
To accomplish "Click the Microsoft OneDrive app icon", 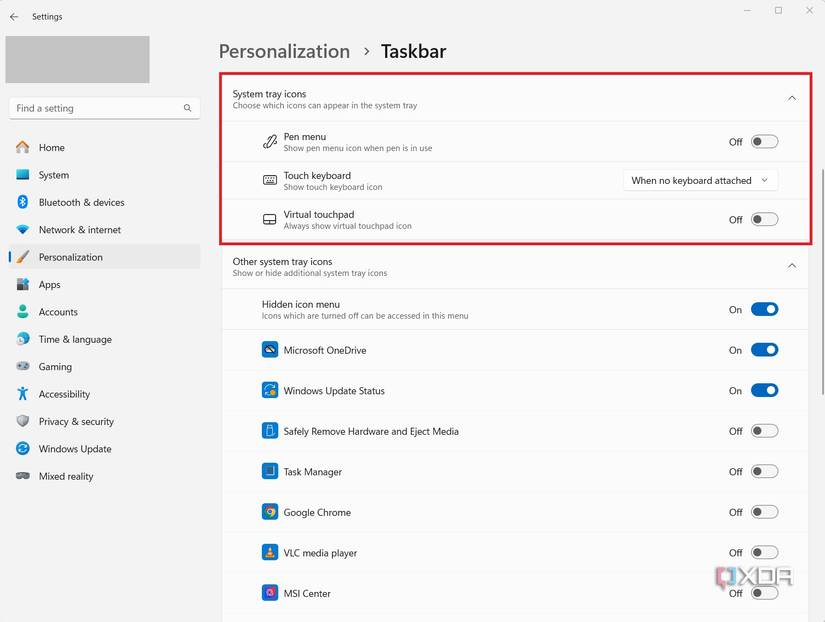I will [270, 350].
